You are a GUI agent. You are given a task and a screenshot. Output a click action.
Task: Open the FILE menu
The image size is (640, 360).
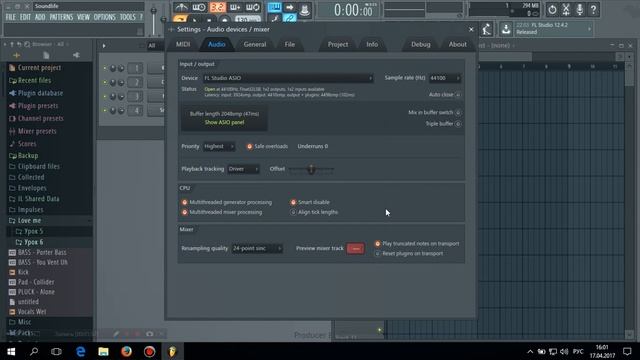[x=11, y=17]
